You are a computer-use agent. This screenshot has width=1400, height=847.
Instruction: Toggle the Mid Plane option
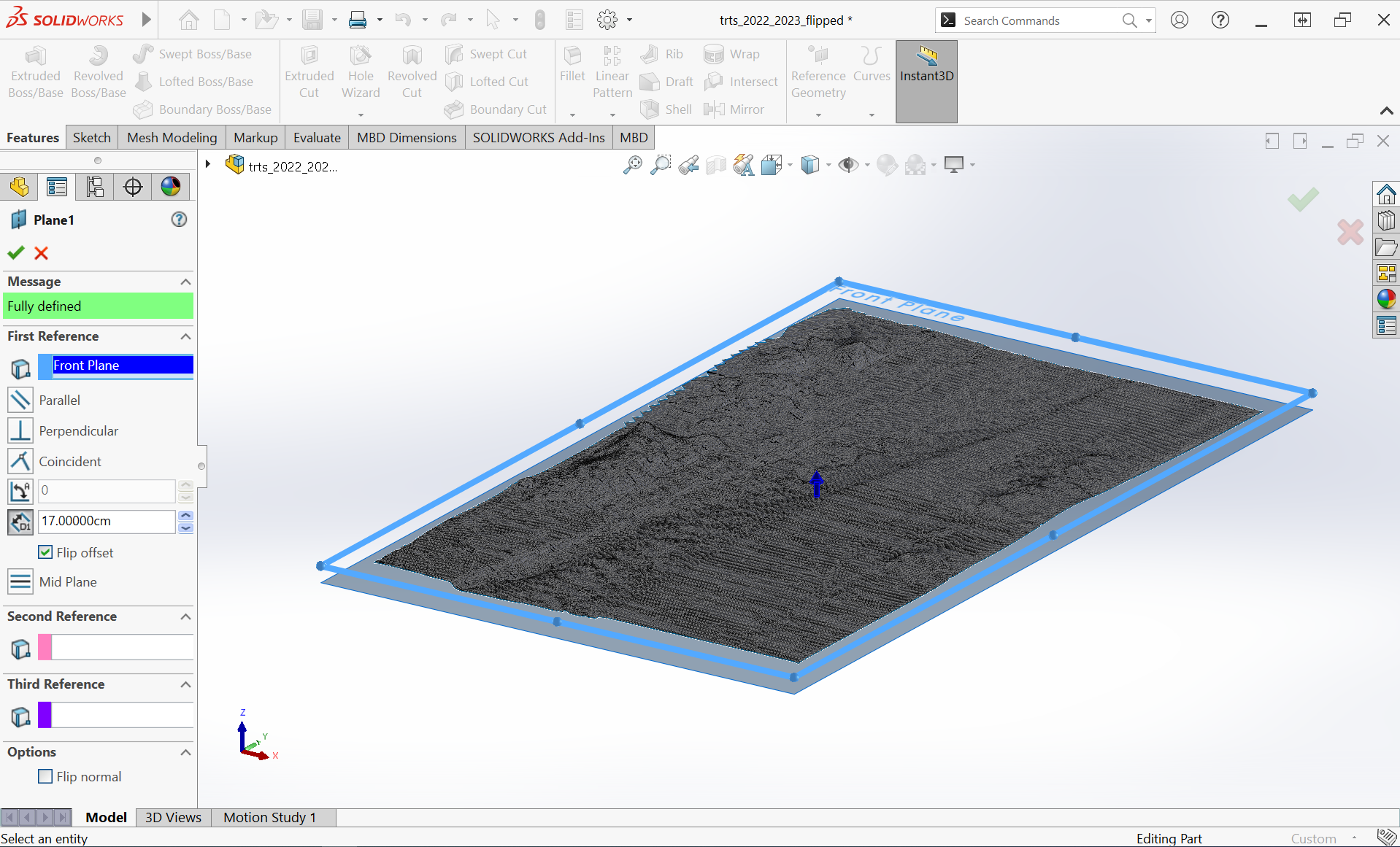point(20,582)
